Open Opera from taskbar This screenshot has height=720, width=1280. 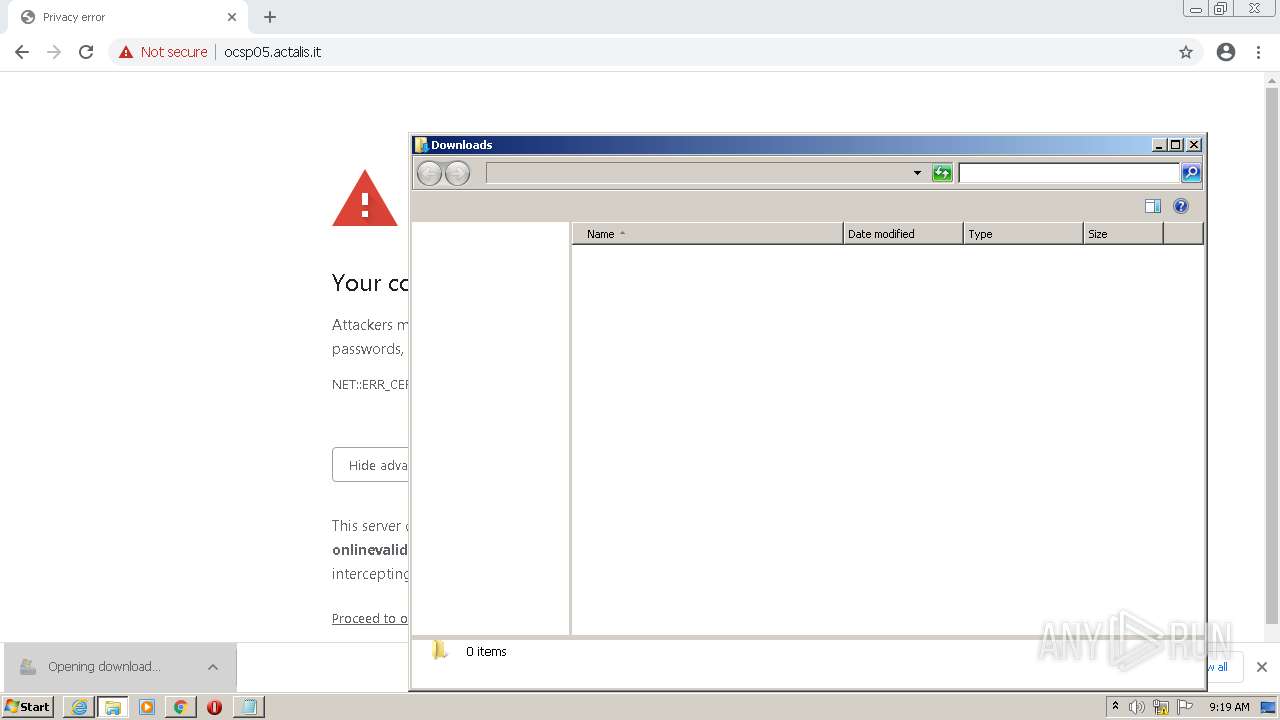(214, 707)
